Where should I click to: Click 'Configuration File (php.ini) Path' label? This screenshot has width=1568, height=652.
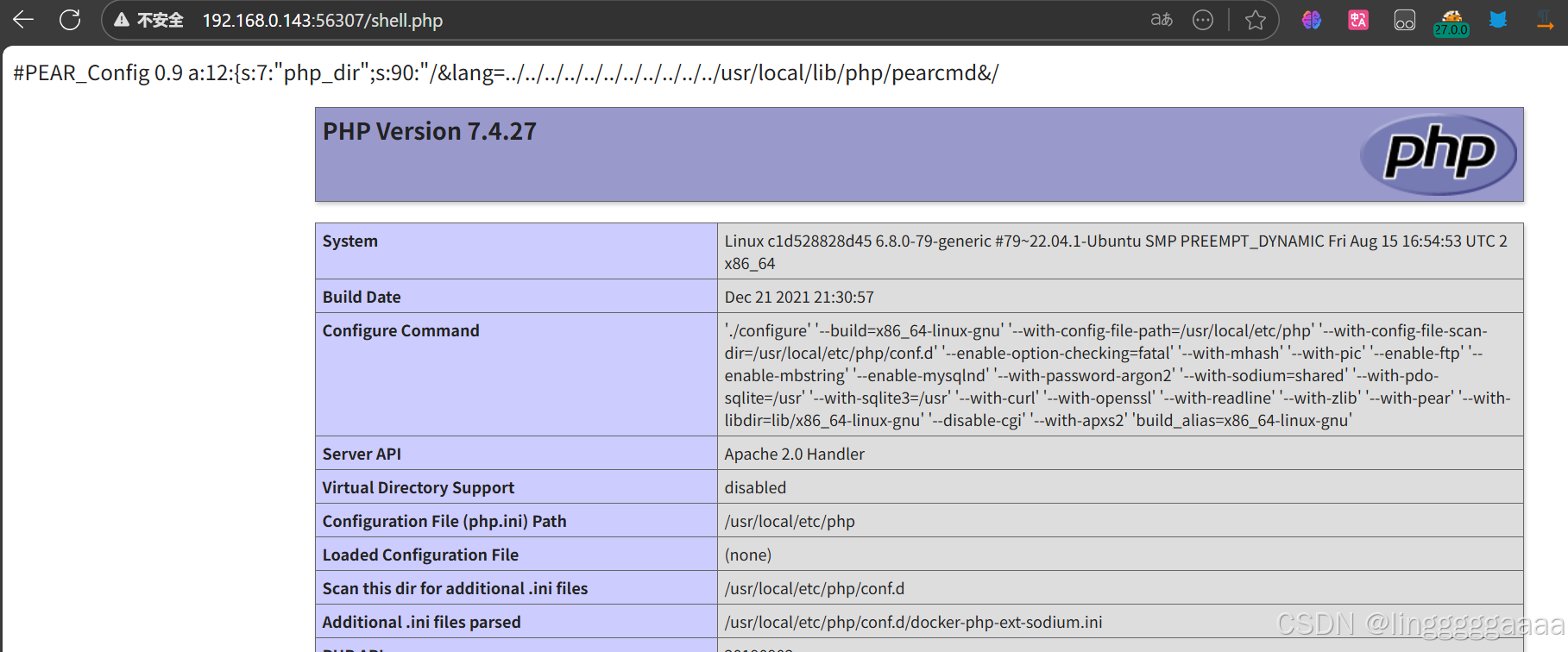(x=444, y=521)
